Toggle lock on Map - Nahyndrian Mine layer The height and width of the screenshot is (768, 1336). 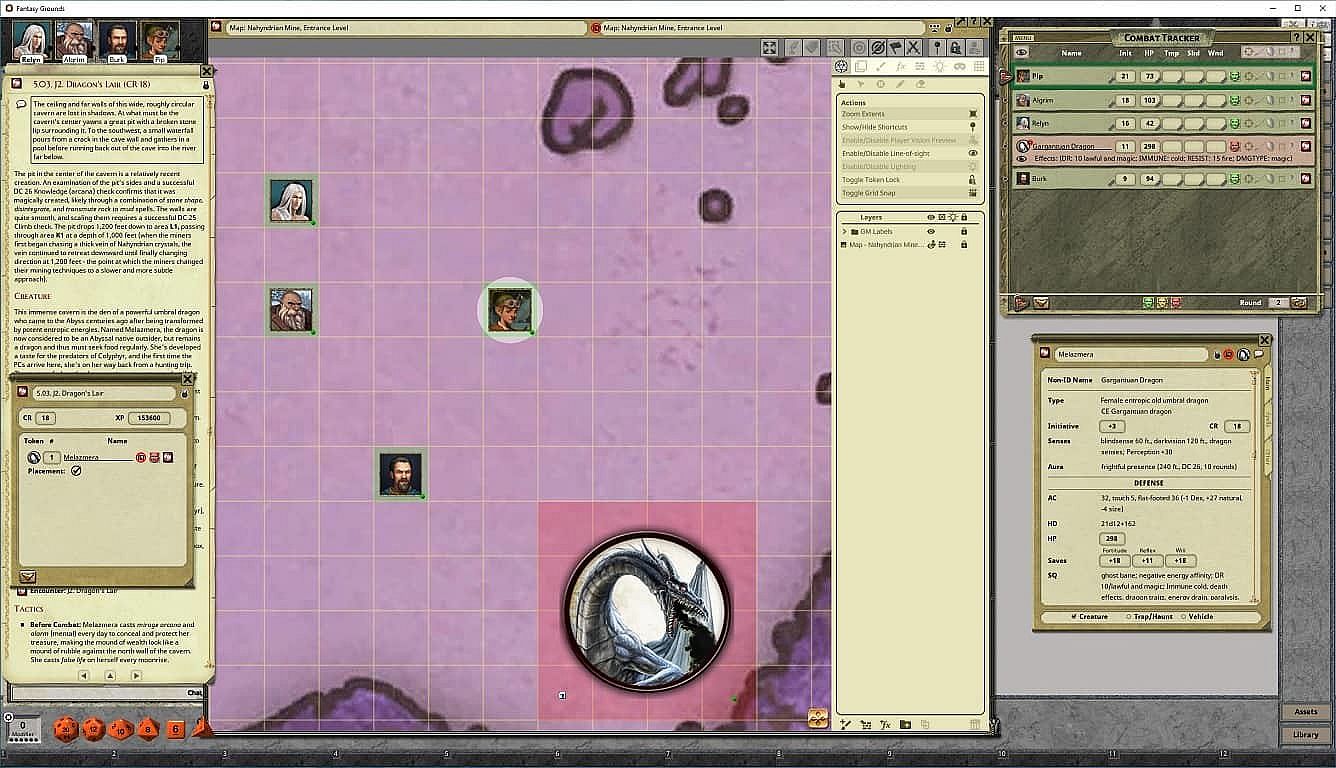tap(964, 245)
